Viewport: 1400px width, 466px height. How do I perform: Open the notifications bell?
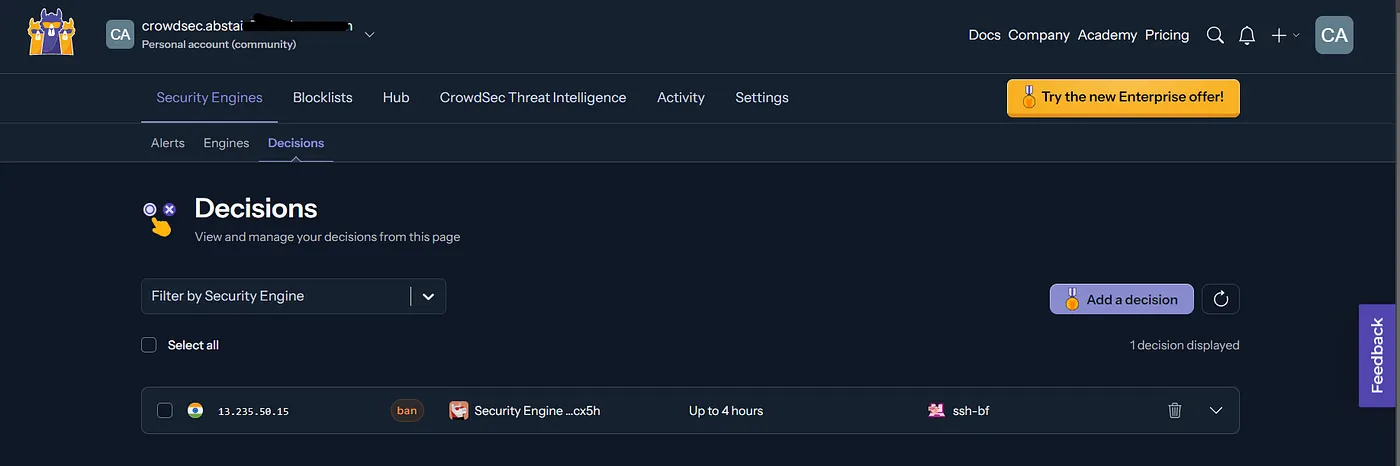tap(1247, 35)
